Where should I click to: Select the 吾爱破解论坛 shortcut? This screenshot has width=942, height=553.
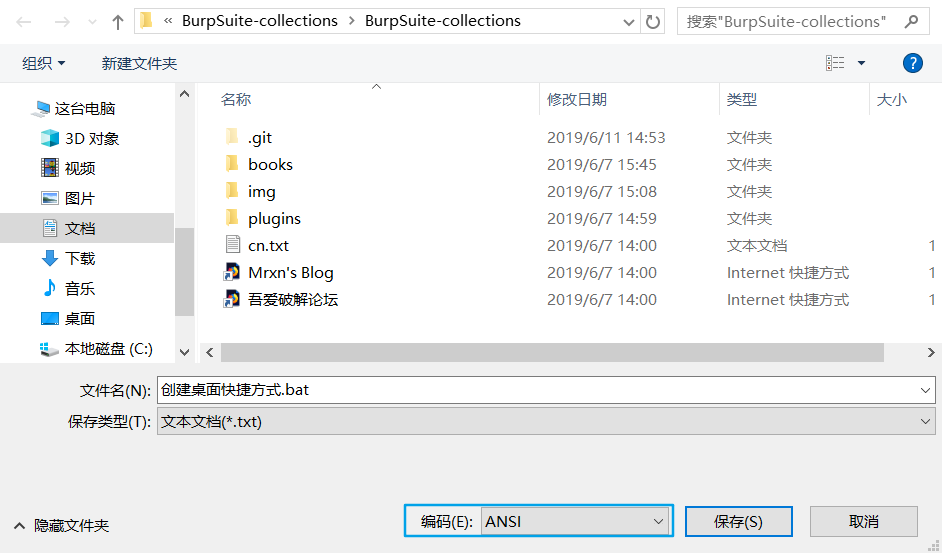tap(292, 299)
